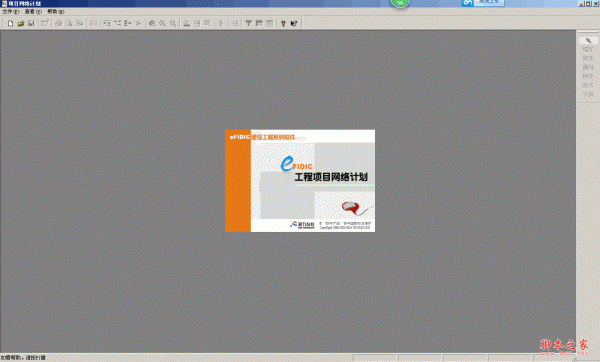600x362 pixels.
Task: Create a new network plan file
Action: click(x=10, y=23)
